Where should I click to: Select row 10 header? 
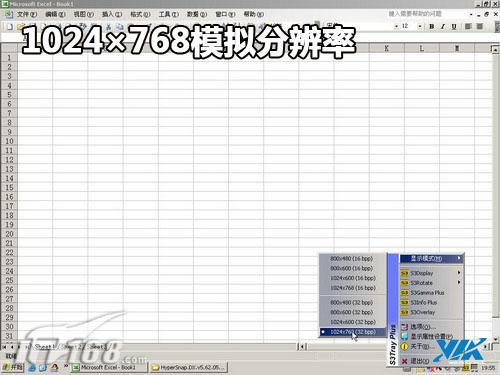9,141
